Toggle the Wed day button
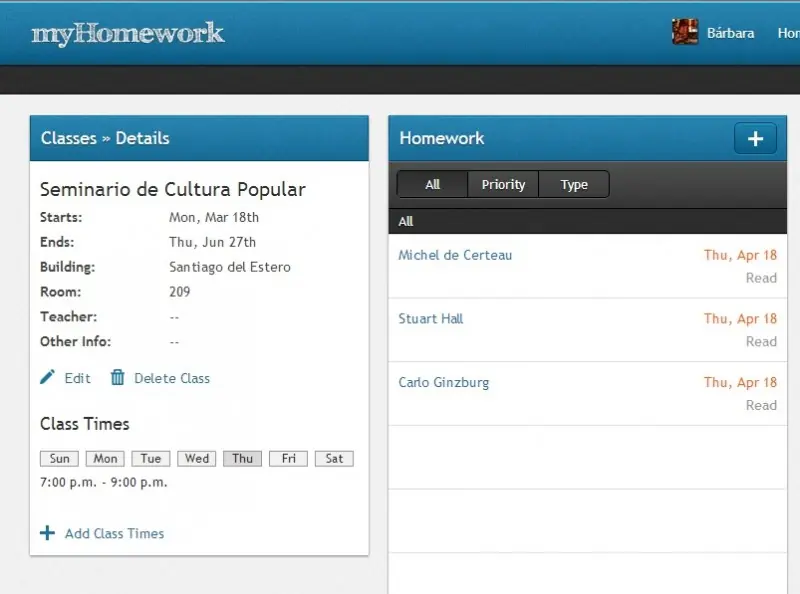This screenshot has height=594, width=800. point(197,459)
